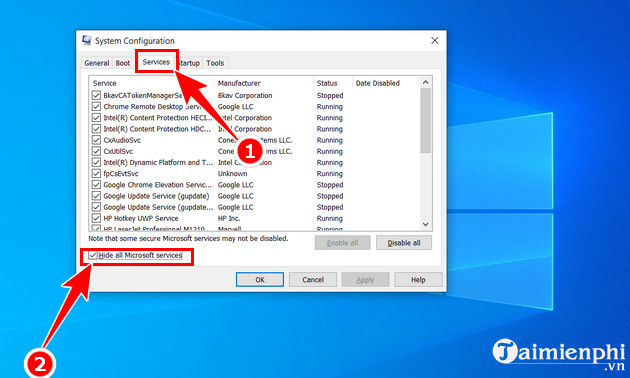Screen dimensions: 630x378
Task: Open the Startup tab
Action: (x=188, y=63)
